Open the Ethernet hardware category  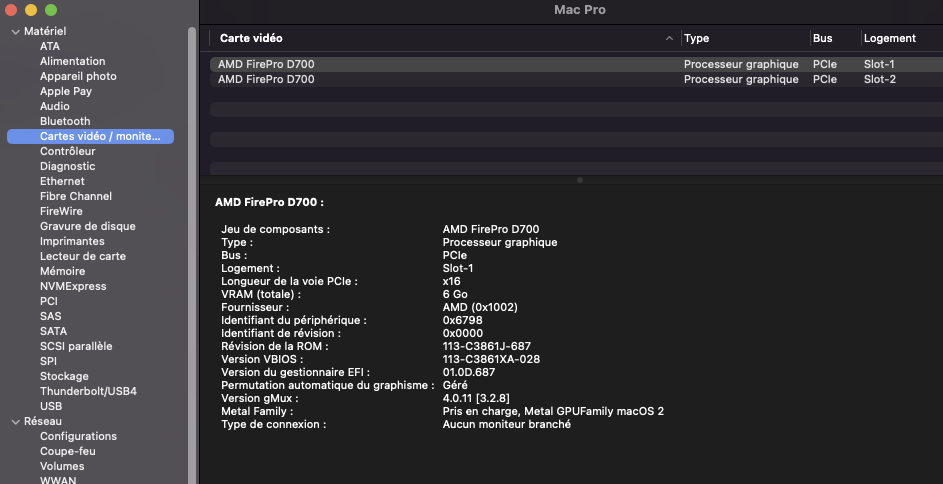(62, 181)
